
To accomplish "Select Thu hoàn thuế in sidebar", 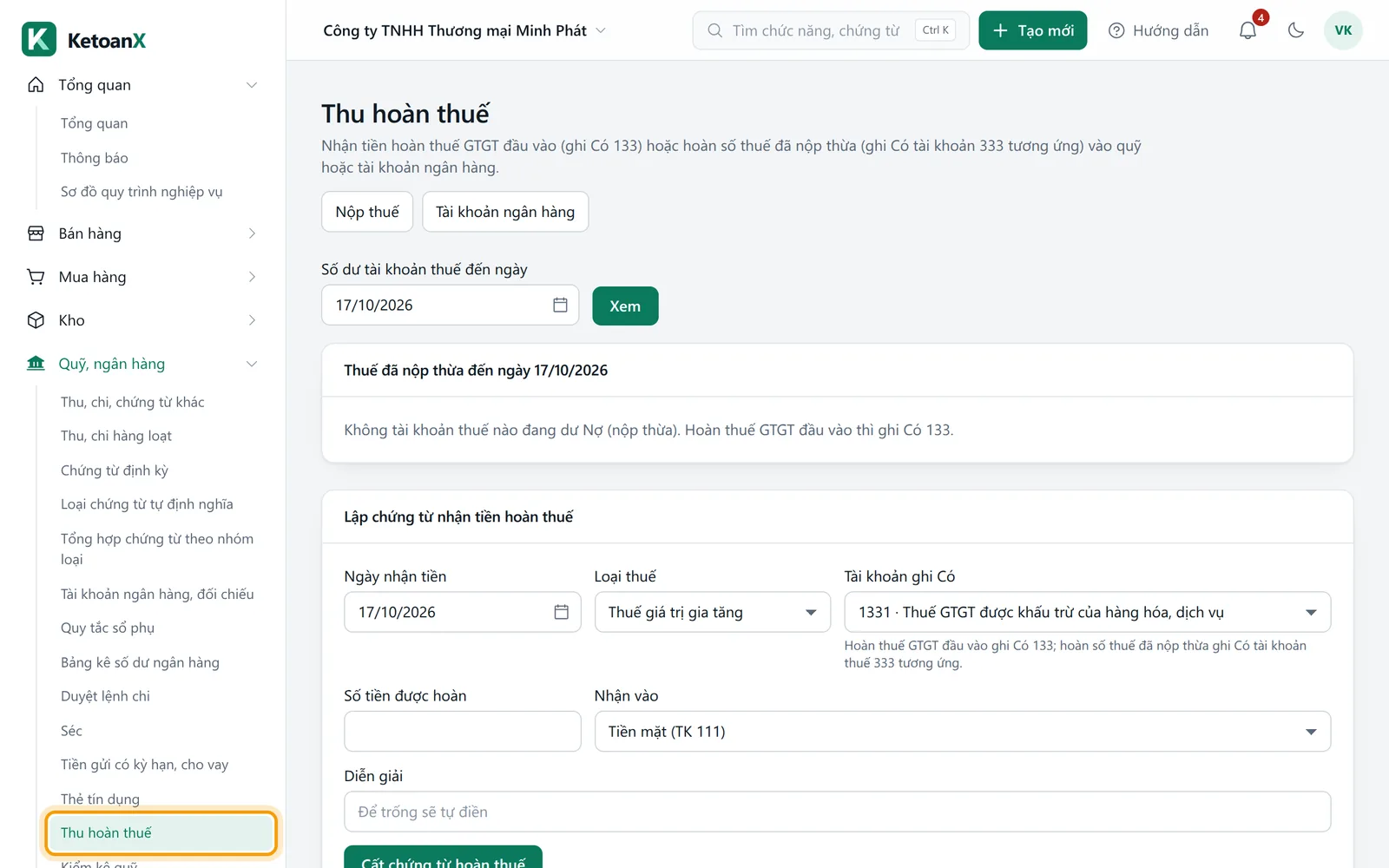I will [x=161, y=833].
